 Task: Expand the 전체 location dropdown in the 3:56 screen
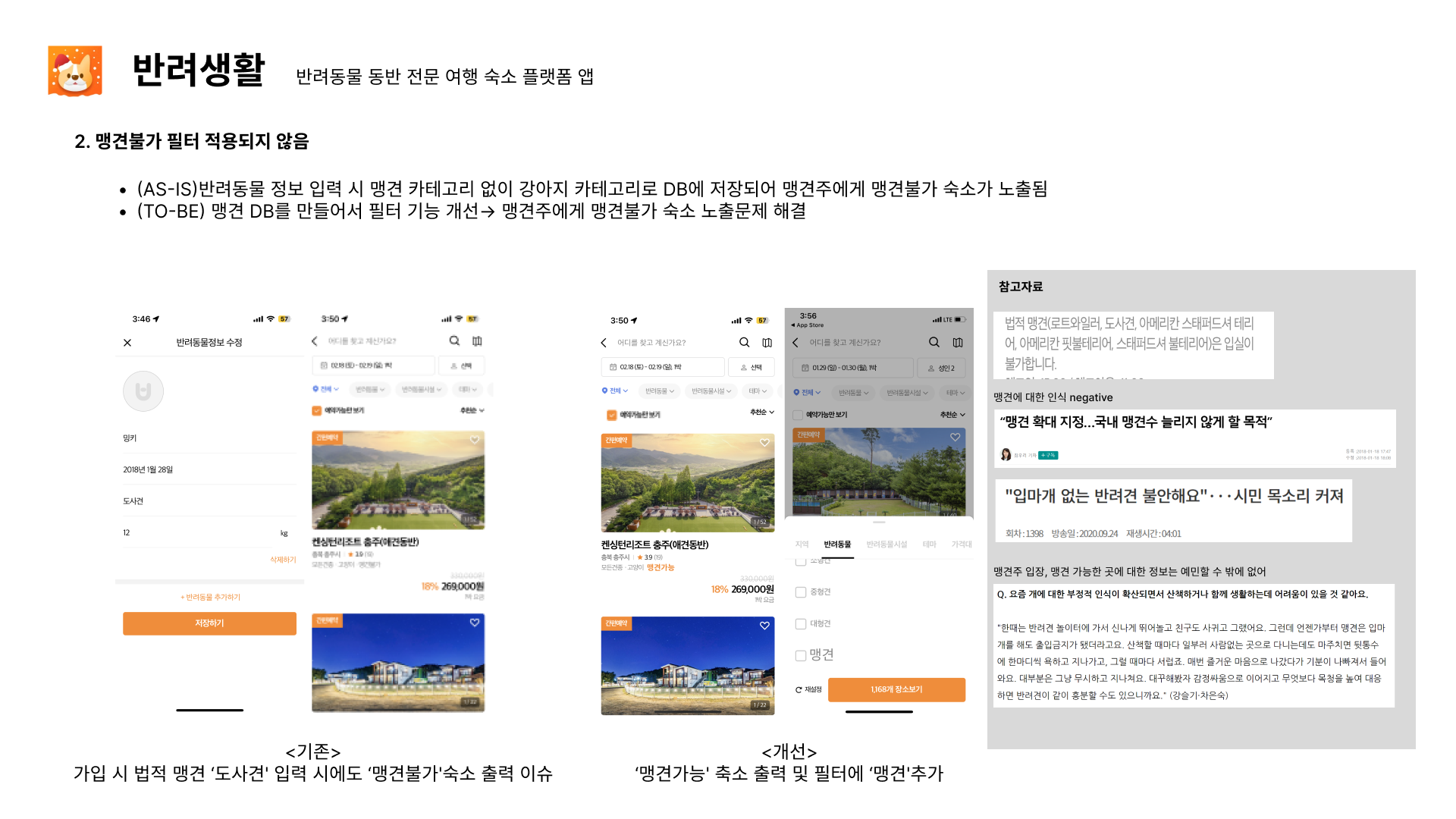808,392
